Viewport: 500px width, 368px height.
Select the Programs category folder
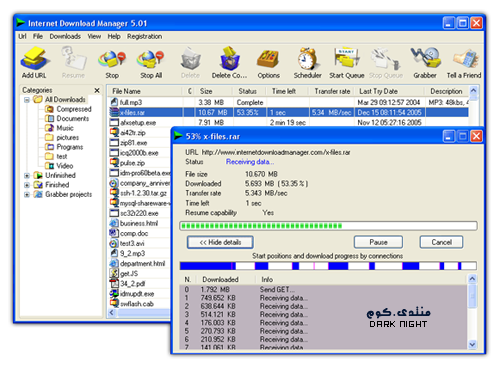[x=64, y=147]
